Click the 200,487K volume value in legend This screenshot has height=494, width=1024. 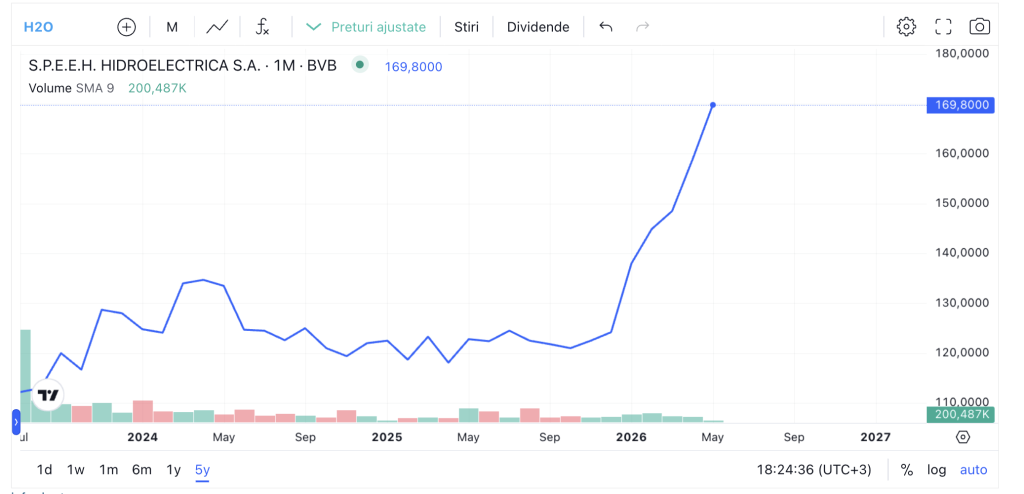click(x=157, y=88)
